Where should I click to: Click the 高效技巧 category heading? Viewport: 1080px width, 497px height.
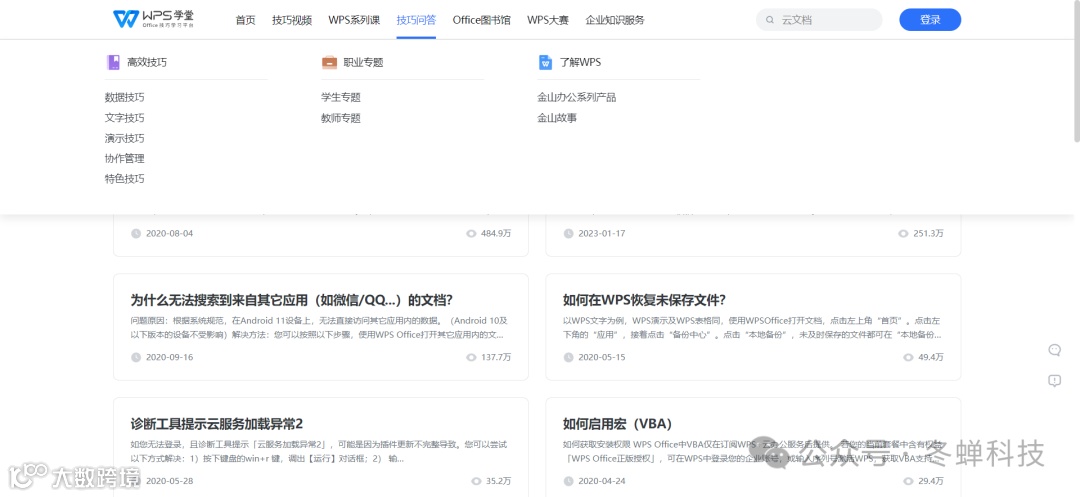[x=147, y=63]
